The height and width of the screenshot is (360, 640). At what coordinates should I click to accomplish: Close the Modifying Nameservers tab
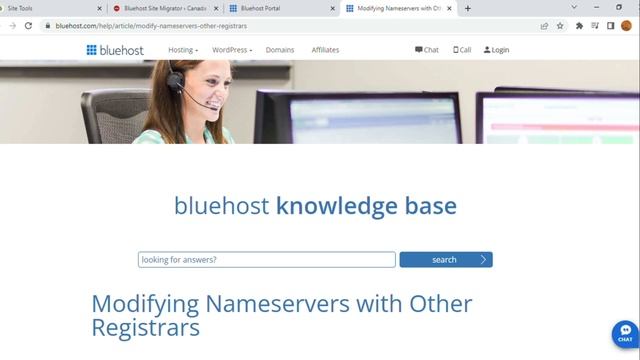tap(449, 8)
